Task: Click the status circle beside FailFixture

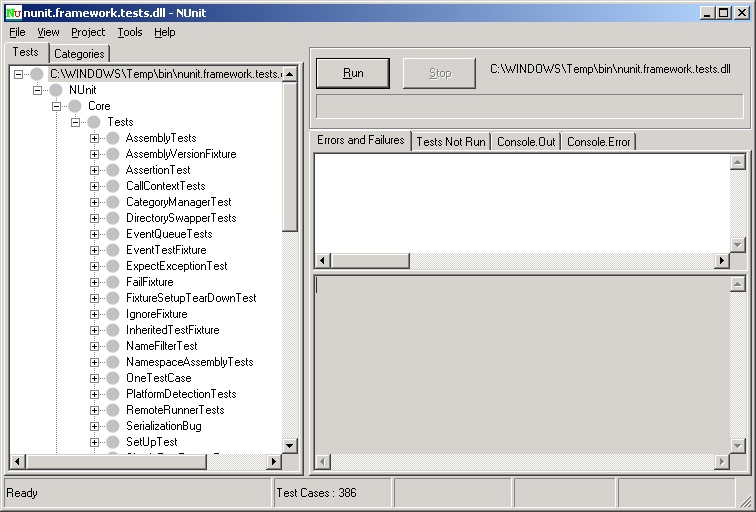Action: tap(113, 282)
